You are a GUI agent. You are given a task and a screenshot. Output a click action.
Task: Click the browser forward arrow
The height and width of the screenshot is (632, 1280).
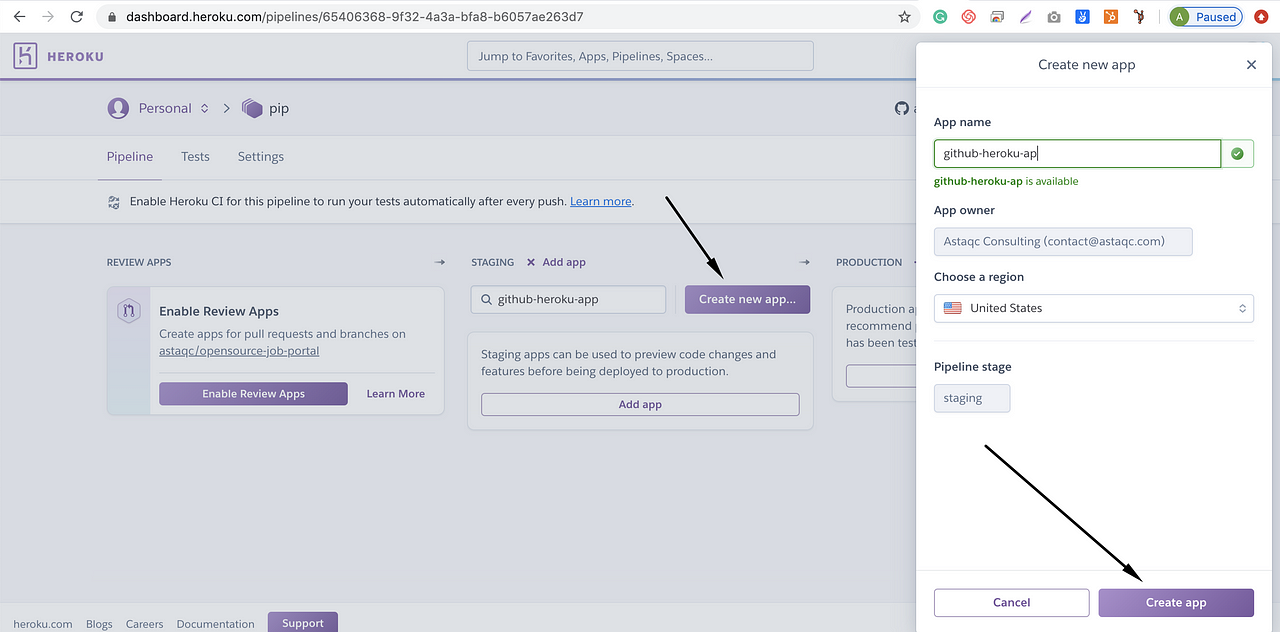click(48, 17)
